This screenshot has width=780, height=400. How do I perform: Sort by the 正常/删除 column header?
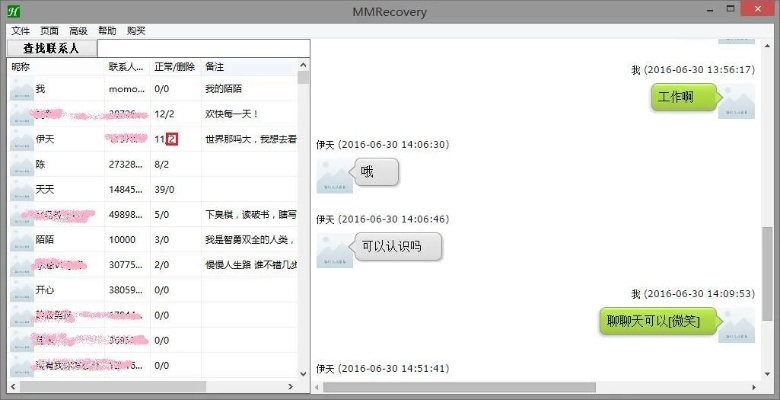176,67
